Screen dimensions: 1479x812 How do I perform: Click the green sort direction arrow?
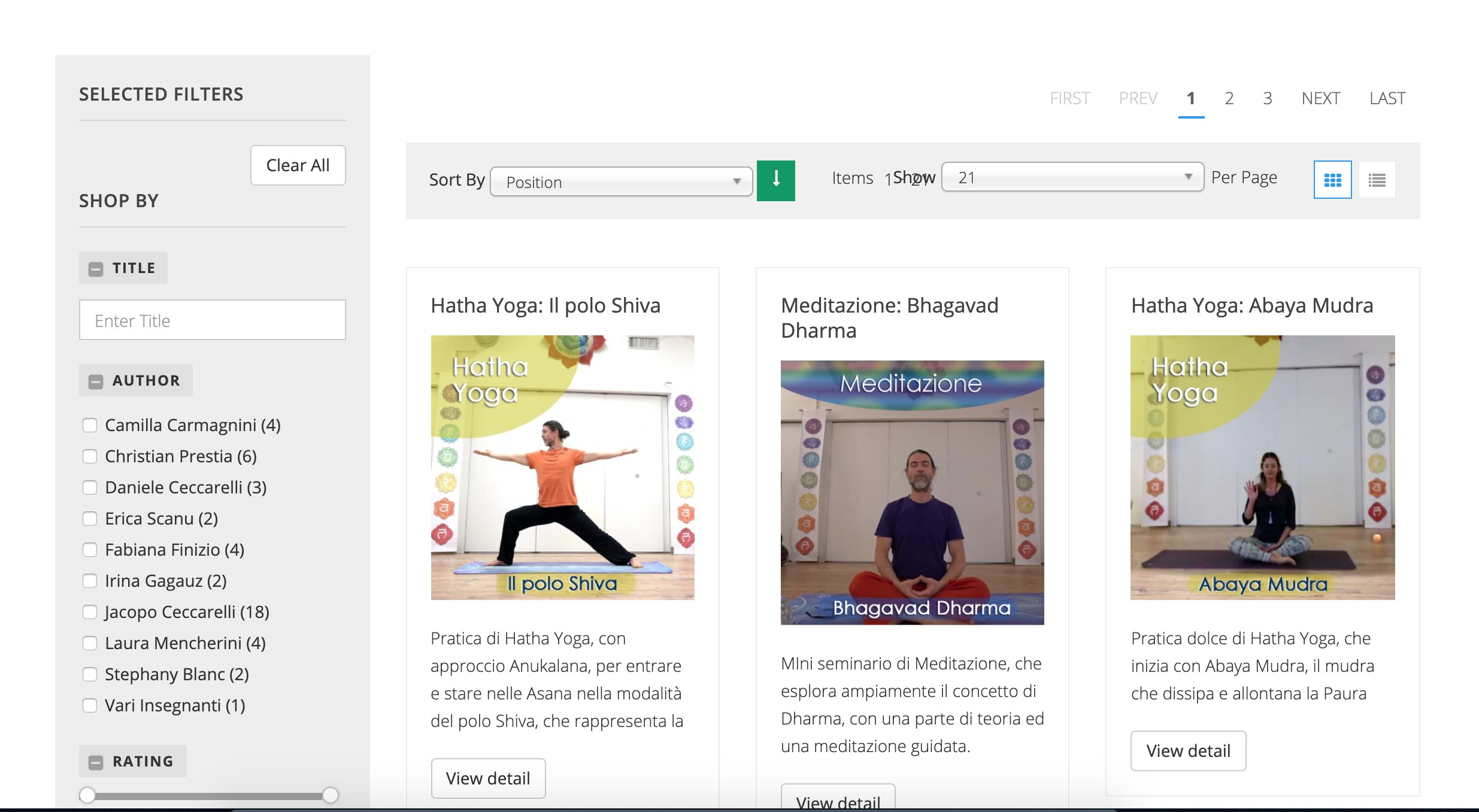click(775, 180)
